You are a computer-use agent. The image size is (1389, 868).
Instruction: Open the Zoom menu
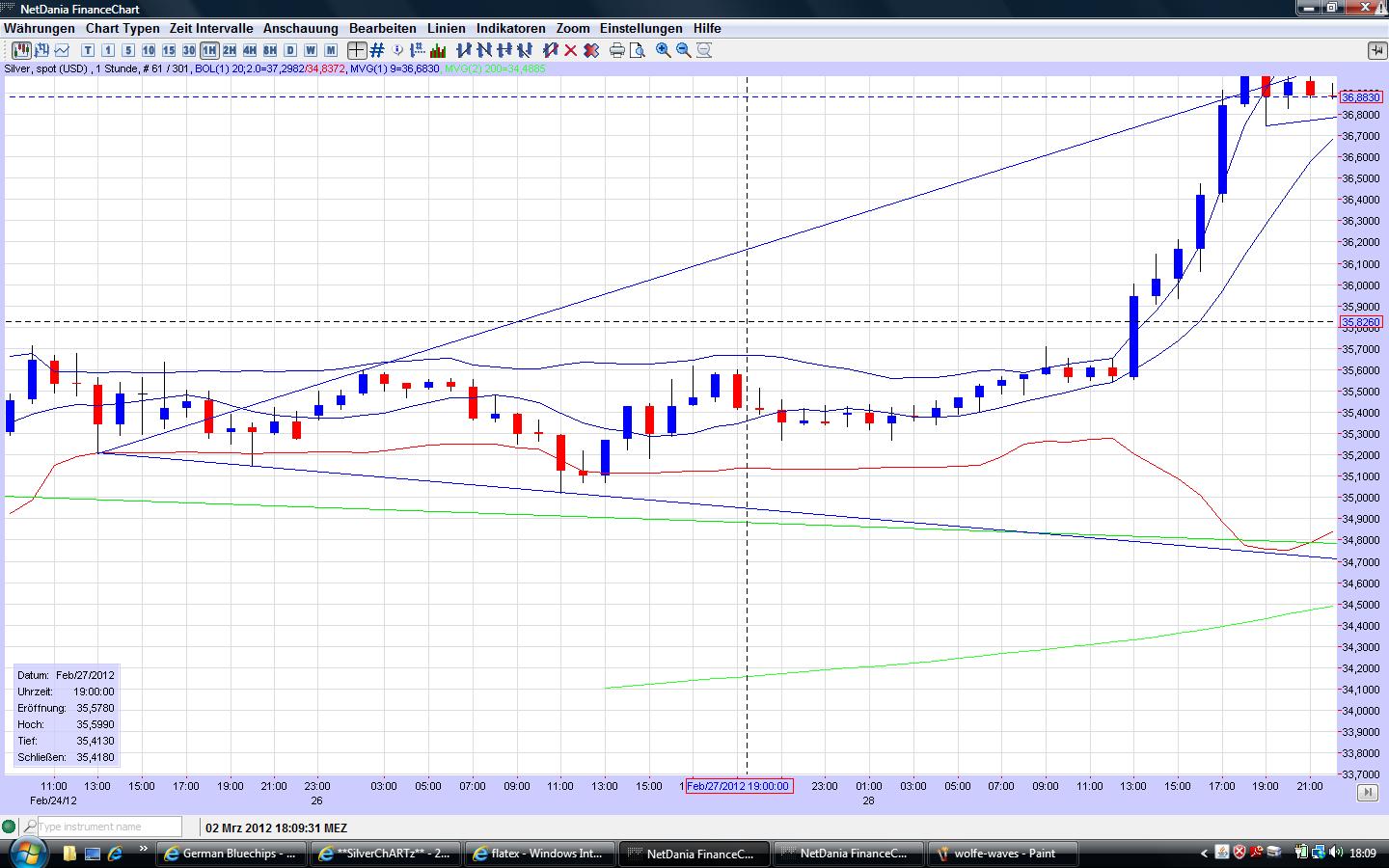(x=573, y=29)
